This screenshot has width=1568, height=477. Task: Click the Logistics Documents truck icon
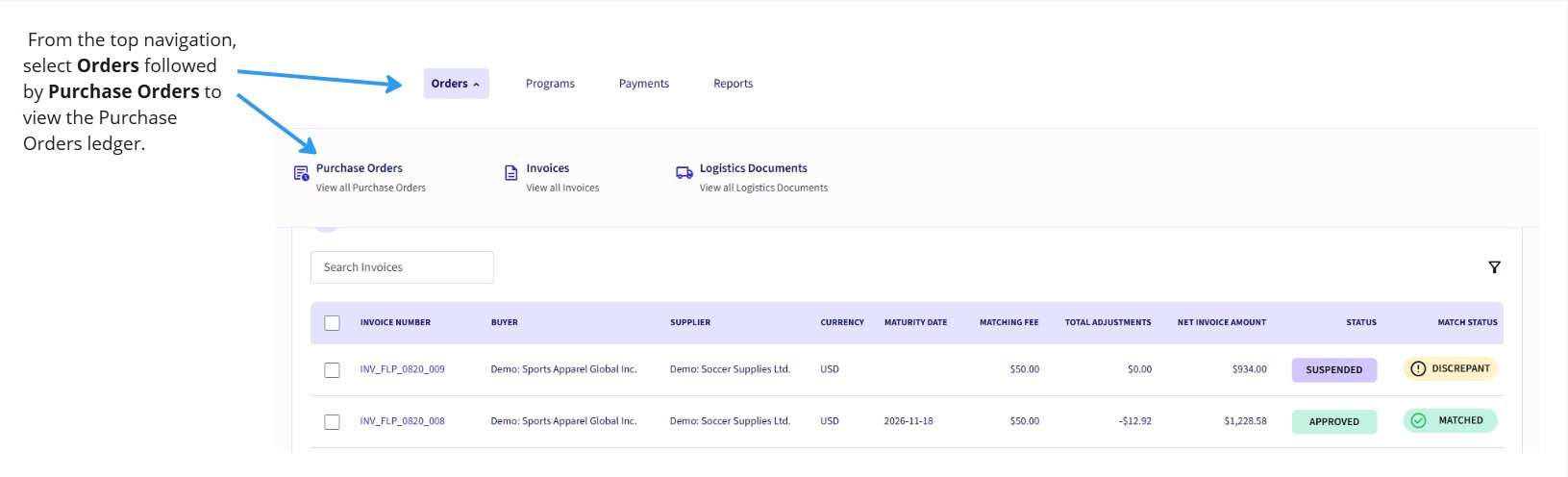[x=684, y=173]
